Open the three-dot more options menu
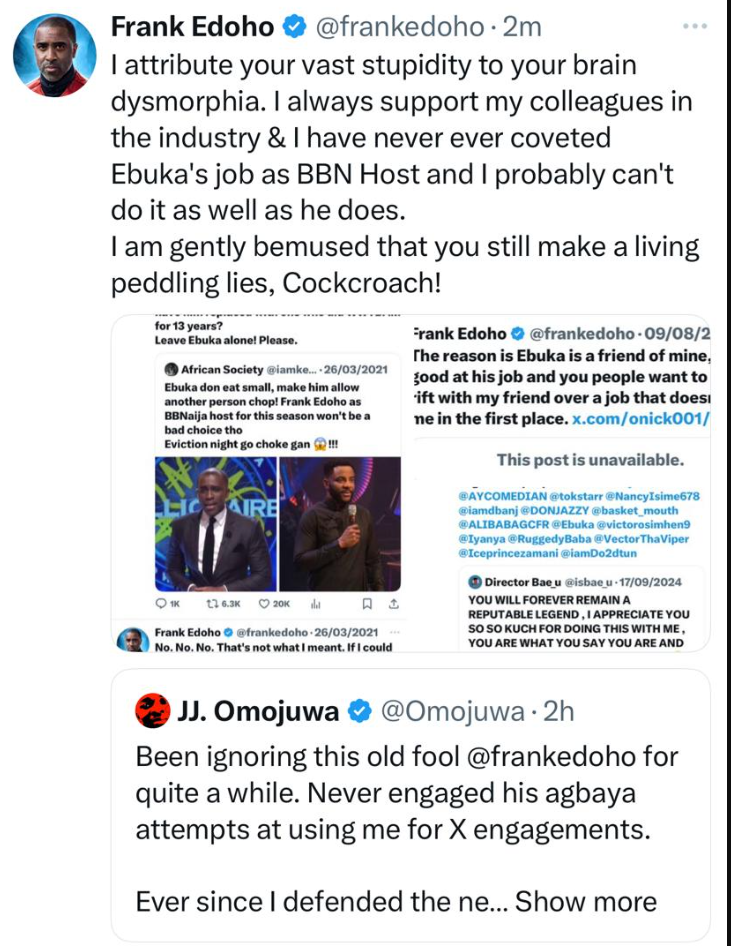This screenshot has height=946, width=731. pos(693,25)
